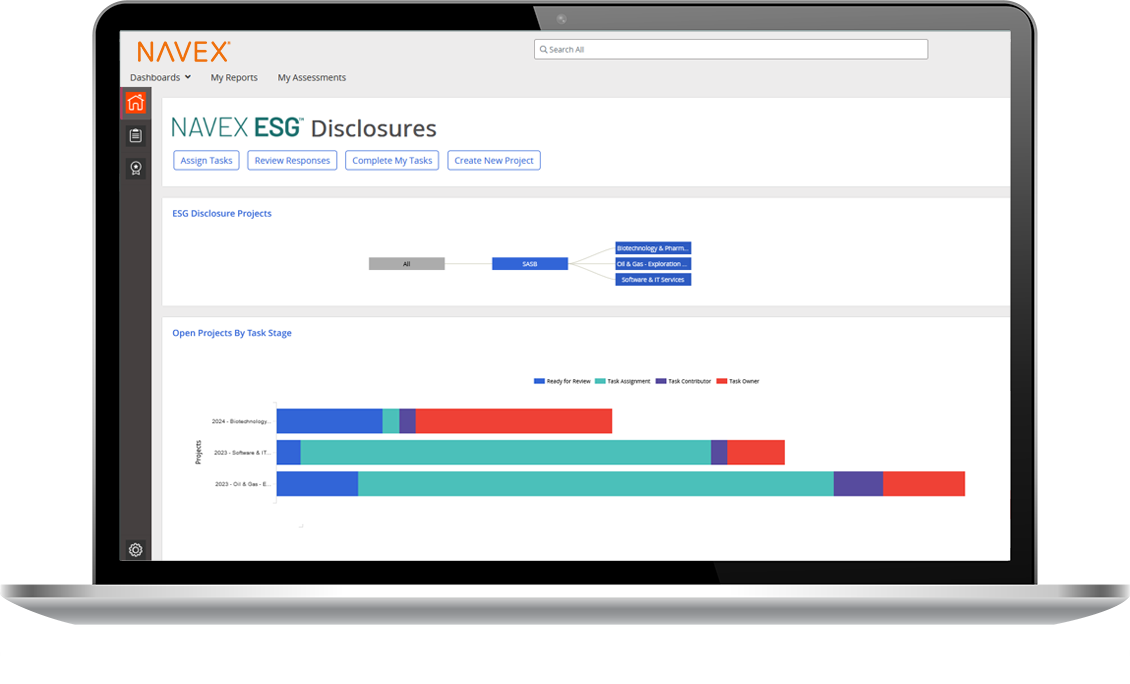Click blue Ready for Review bar for 2023 Oil & Gas

317,484
